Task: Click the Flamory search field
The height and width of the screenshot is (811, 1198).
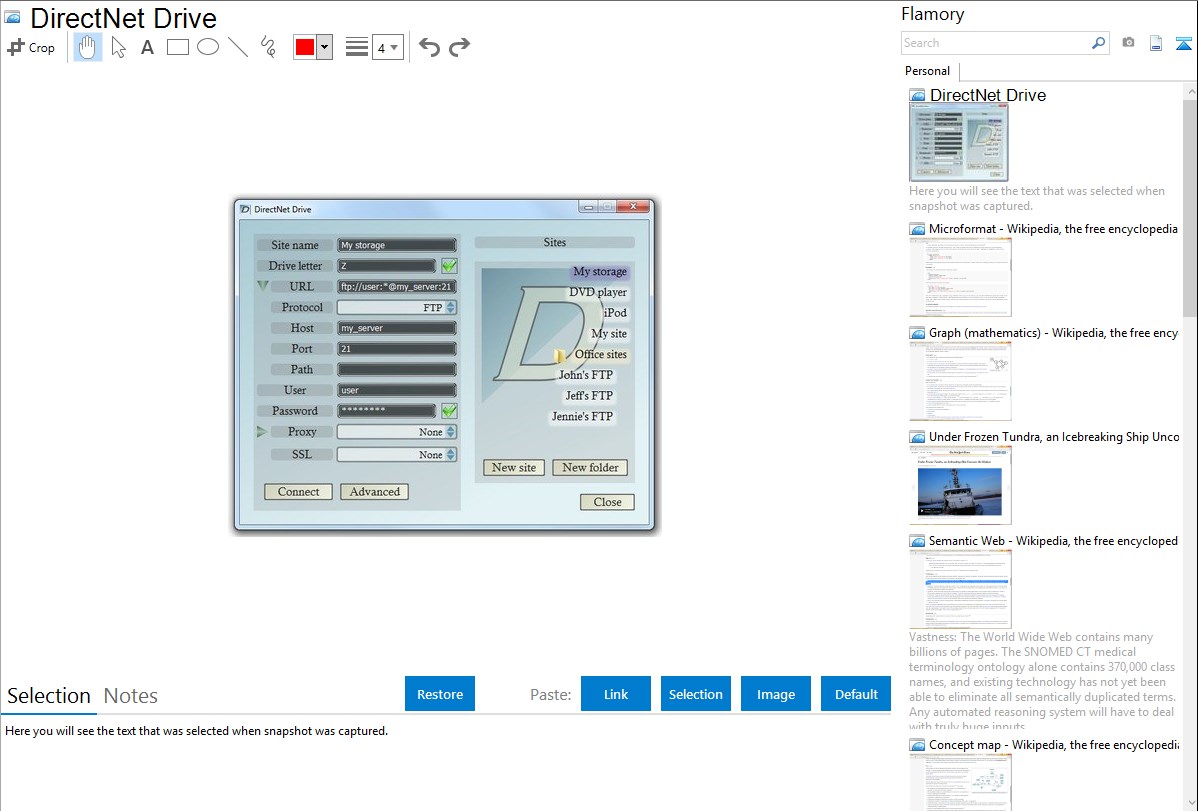Action: coord(996,43)
